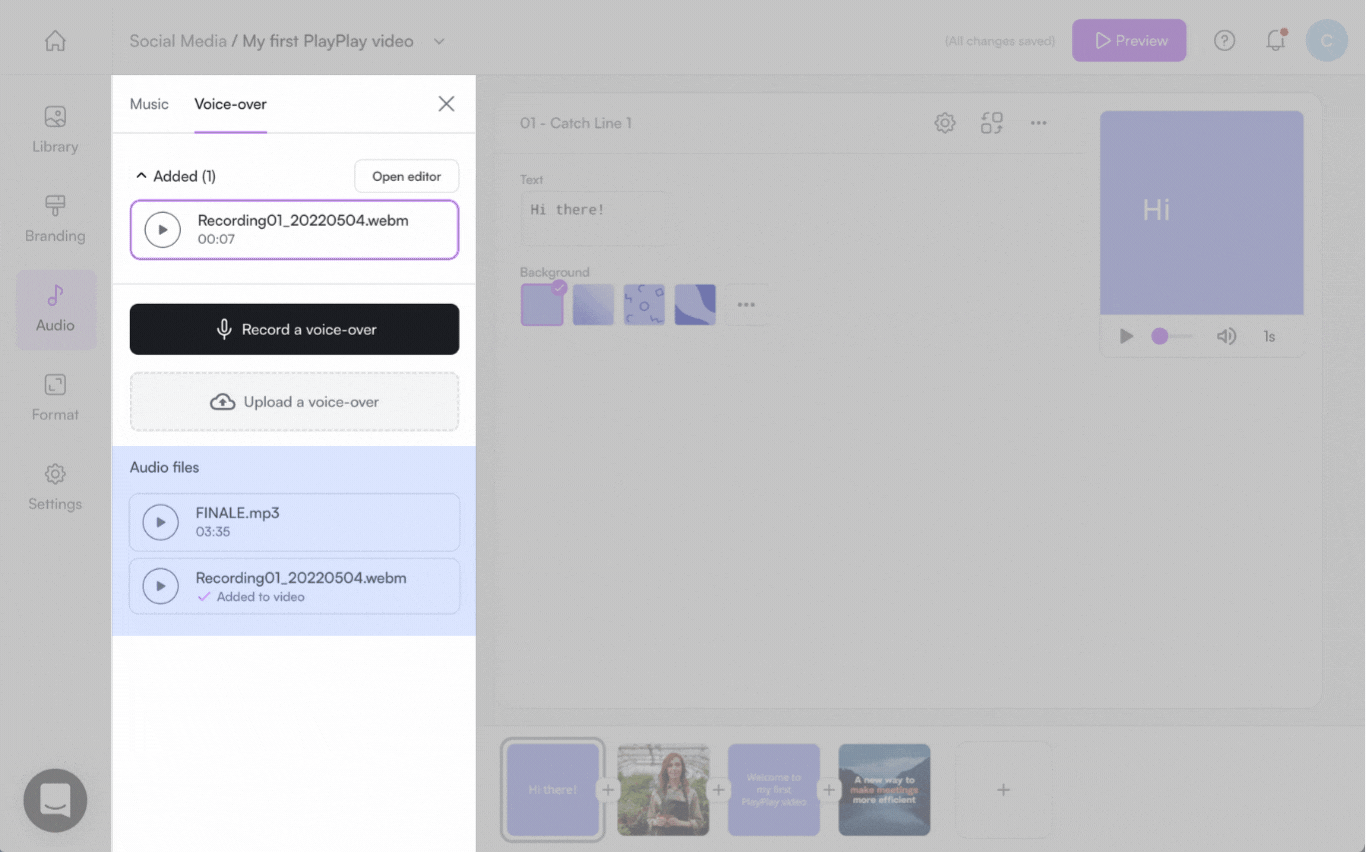Collapse the Added (1) section
The width and height of the screenshot is (1366, 852).
(141, 176)
